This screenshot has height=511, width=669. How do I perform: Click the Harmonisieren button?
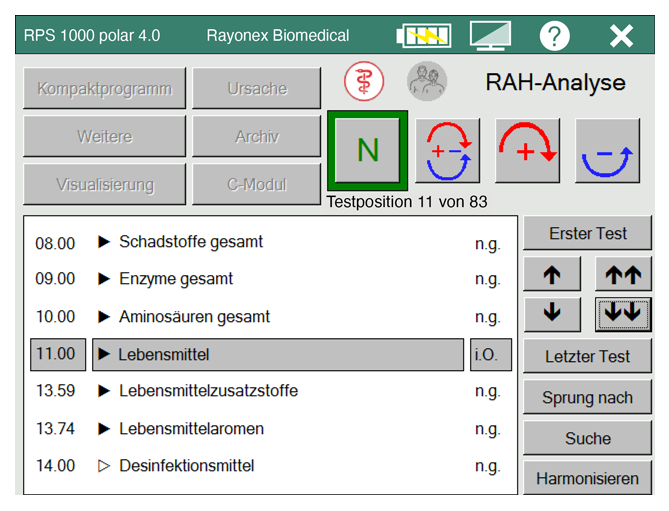(587, 479)
